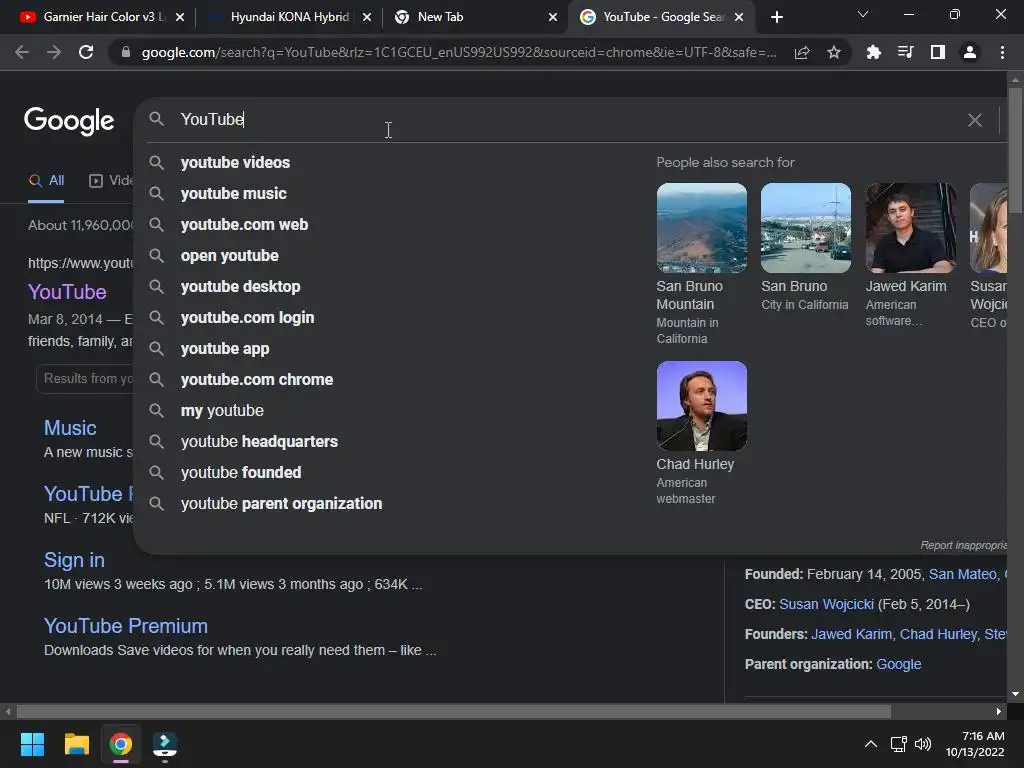Bookmark this page with the star icon
1024x768 pixels.
click(834, 52)
